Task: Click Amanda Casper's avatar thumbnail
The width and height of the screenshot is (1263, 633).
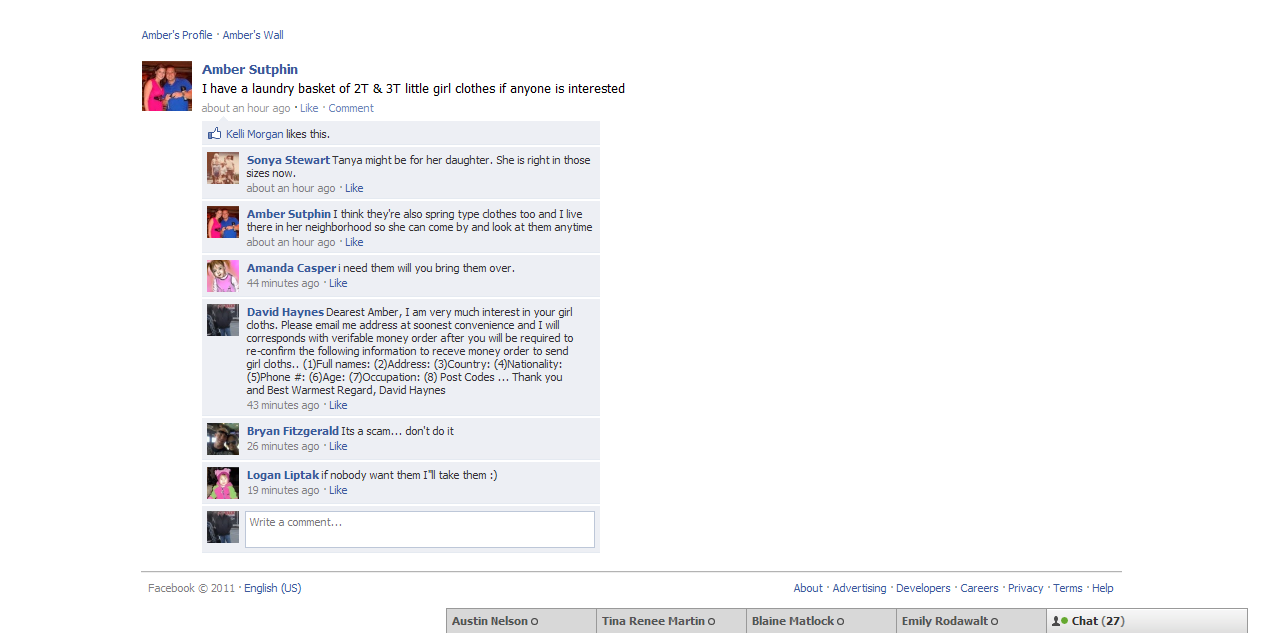Action: 223,276
